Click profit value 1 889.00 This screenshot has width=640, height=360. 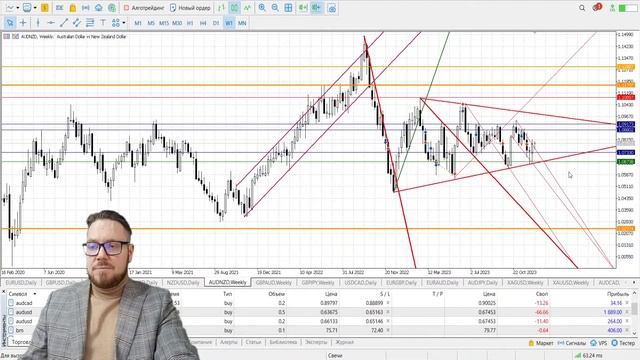coord(613,312)
